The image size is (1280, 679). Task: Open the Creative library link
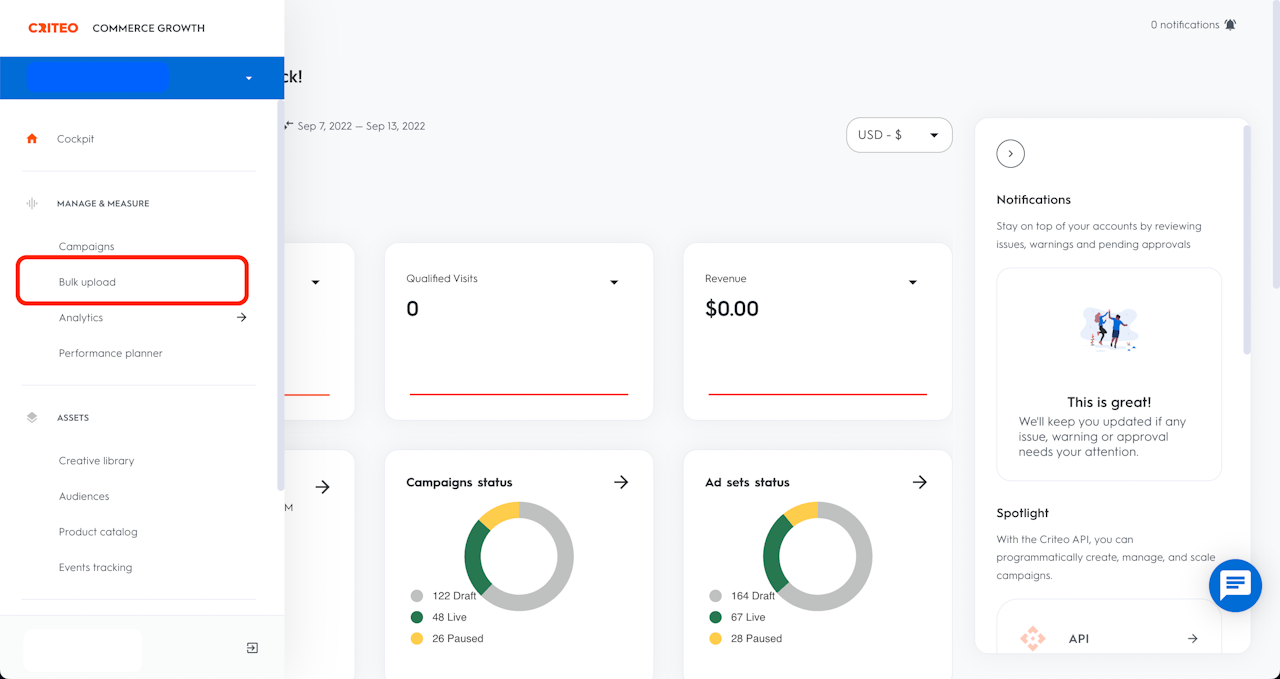click(x=96, y=461)
